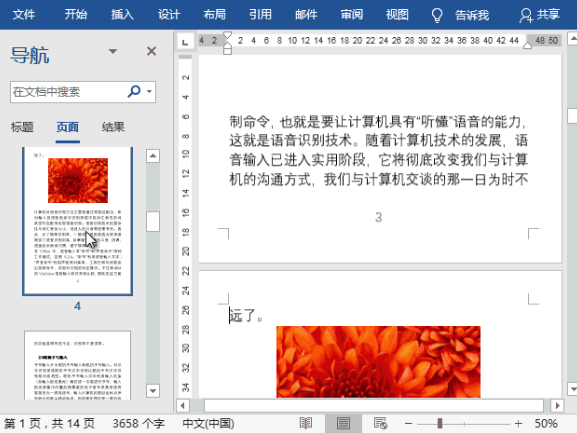Switch to the 结果 navigation tab

pos(113,127)
